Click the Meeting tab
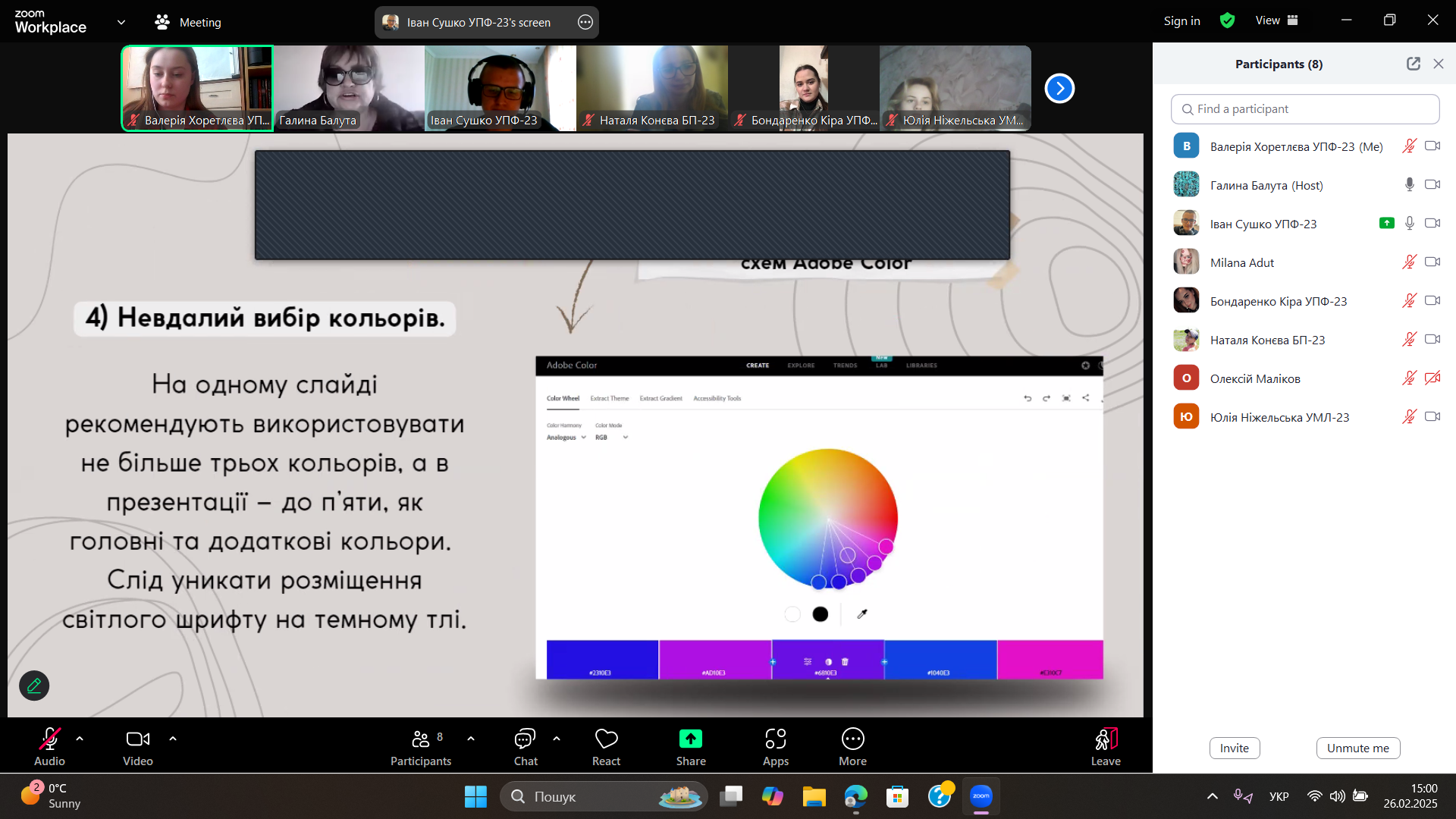The image size is (1456, 819). [x=188, y=22]
